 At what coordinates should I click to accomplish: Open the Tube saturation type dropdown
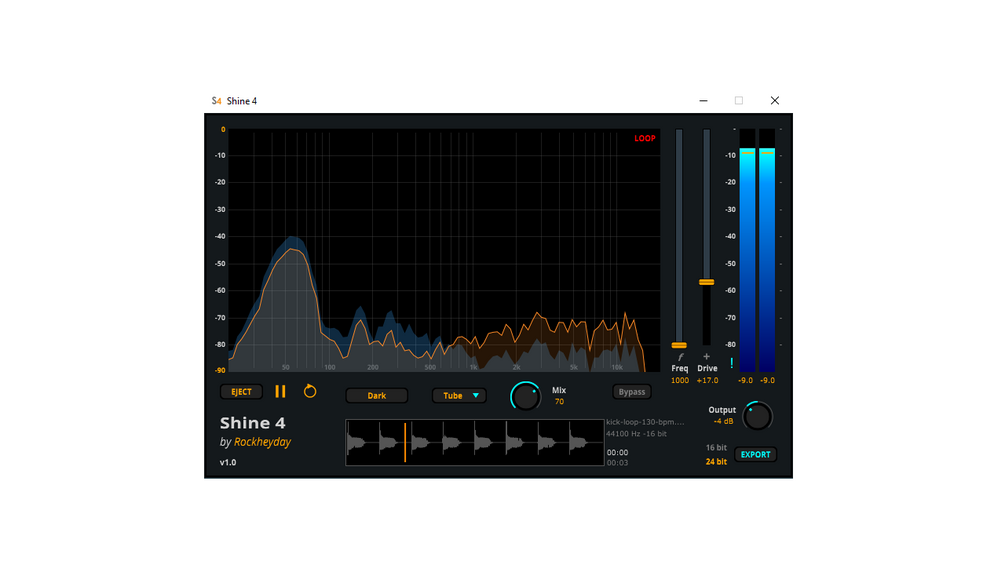(459, 395)
